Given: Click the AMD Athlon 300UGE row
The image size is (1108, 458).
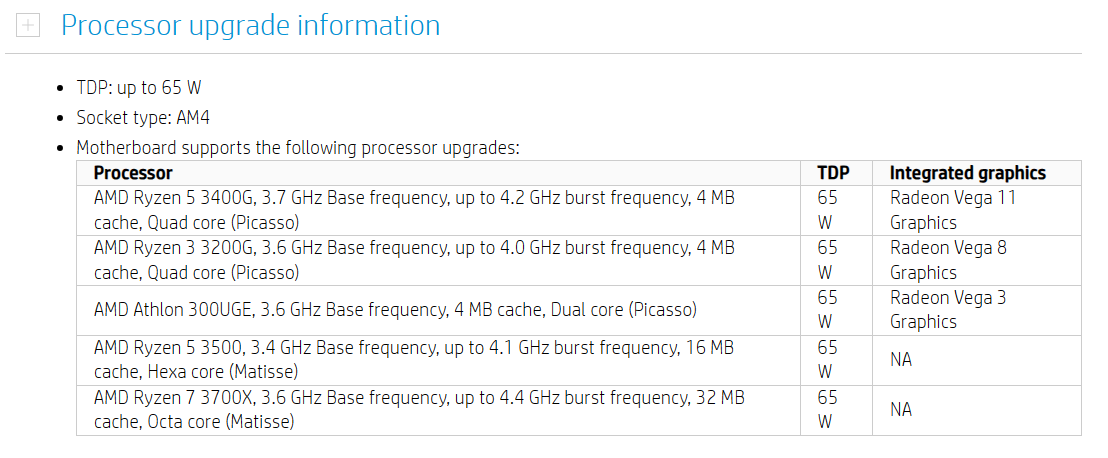Looking at the screenshot, I should pos(579,310).
